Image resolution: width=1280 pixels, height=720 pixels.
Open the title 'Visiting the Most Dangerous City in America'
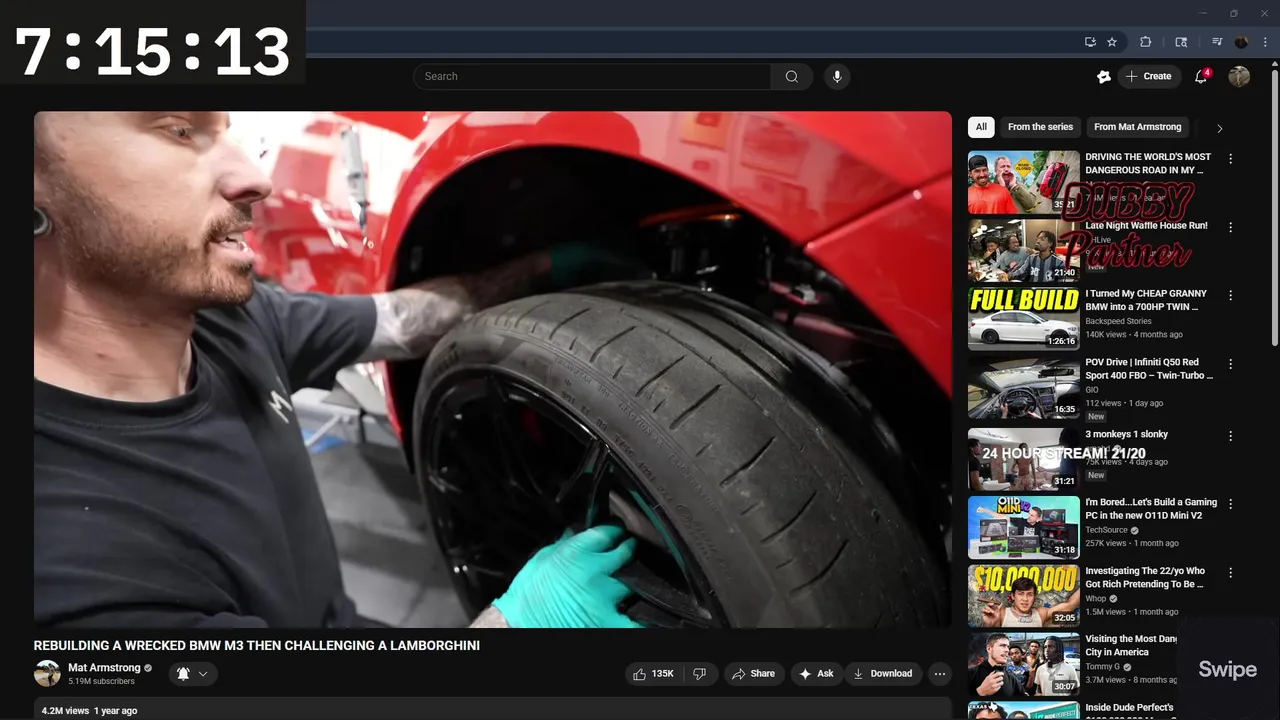pos(1132,645)
